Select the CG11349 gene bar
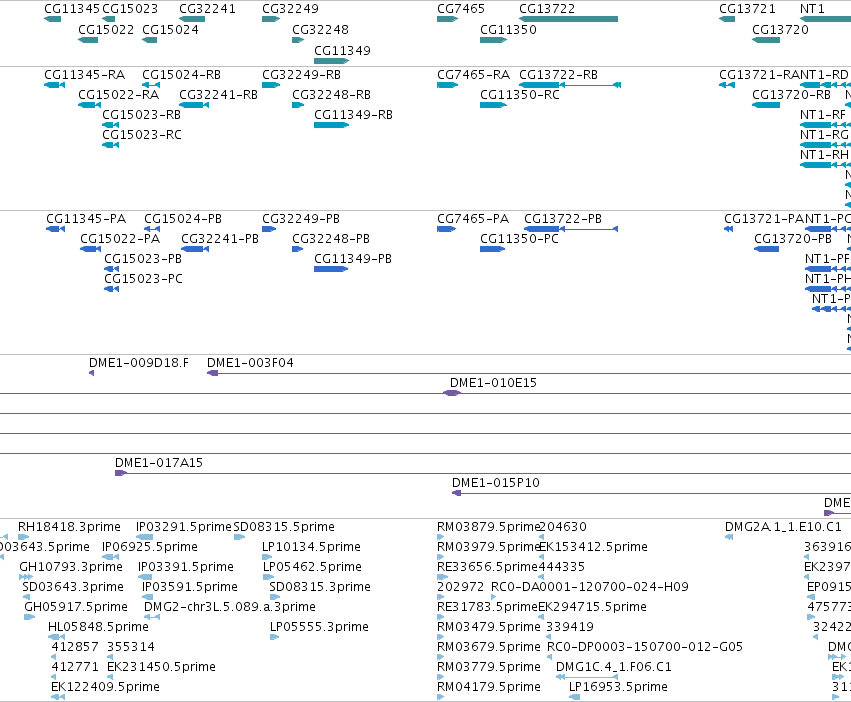Screen dimensions: 851x702 pyautogui.click(x=331, y=61)
